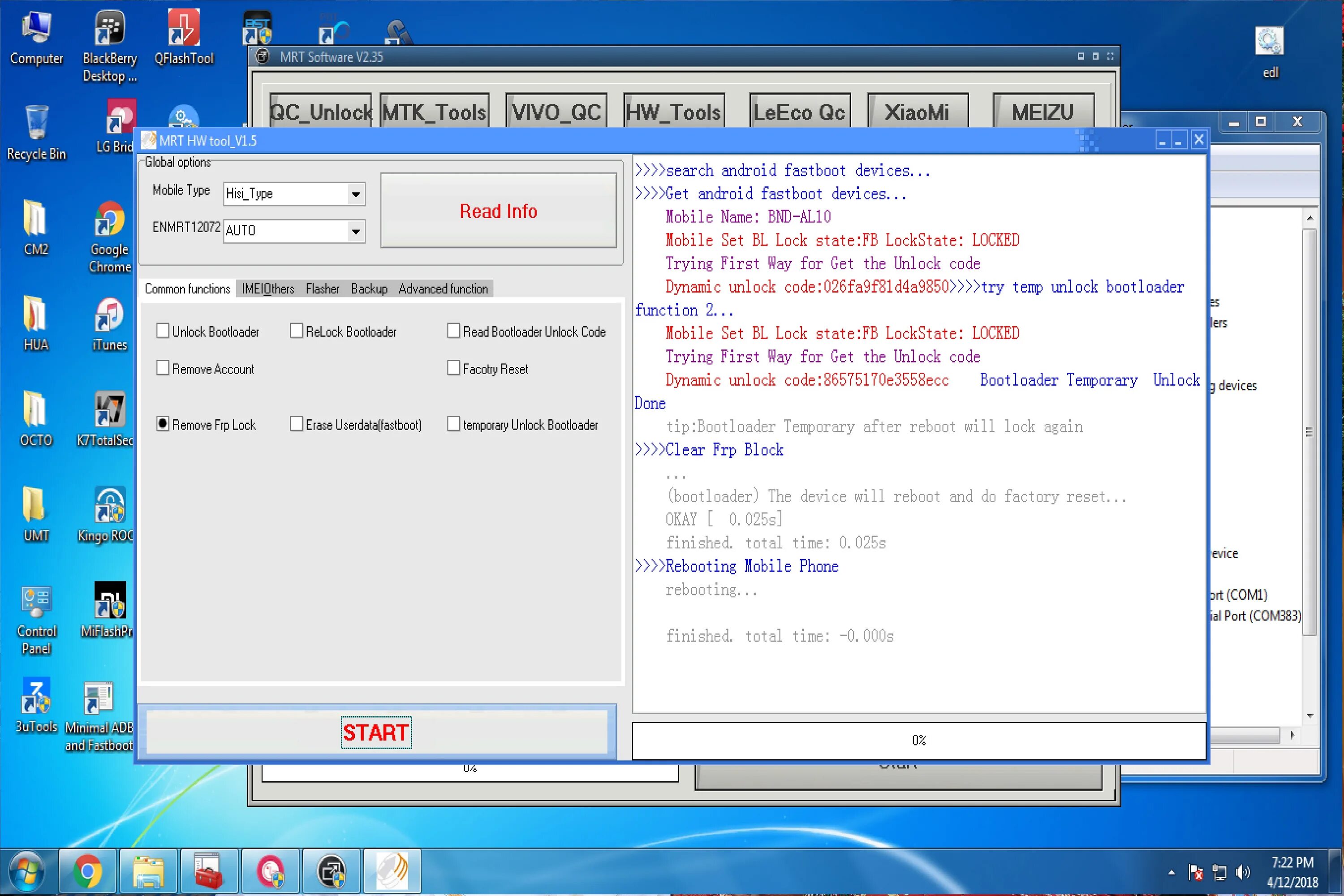Switch to MRT tool taskbar icon

392,872
